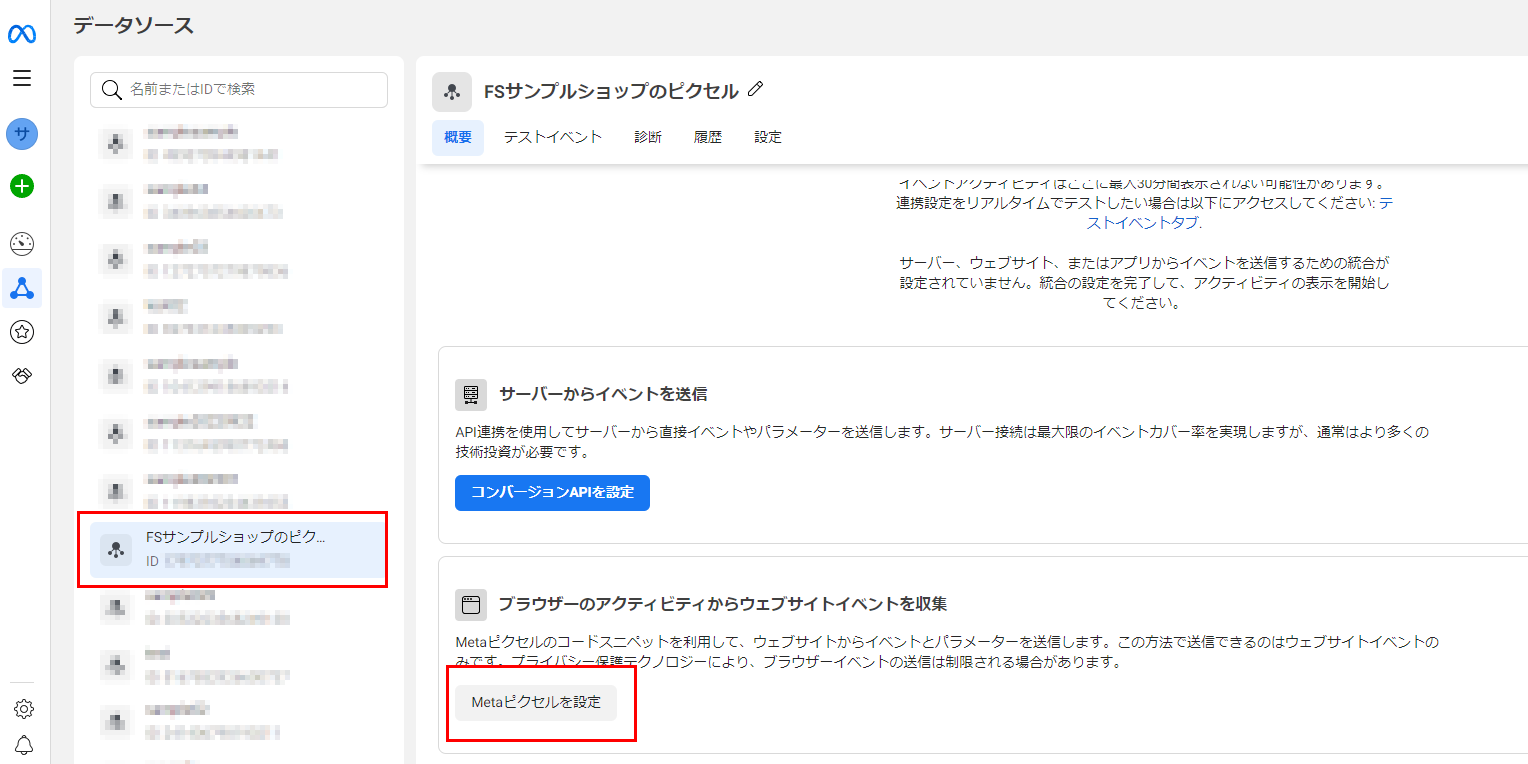
Task: Click the データソース page heading
Action: click(x=134, y=26)
